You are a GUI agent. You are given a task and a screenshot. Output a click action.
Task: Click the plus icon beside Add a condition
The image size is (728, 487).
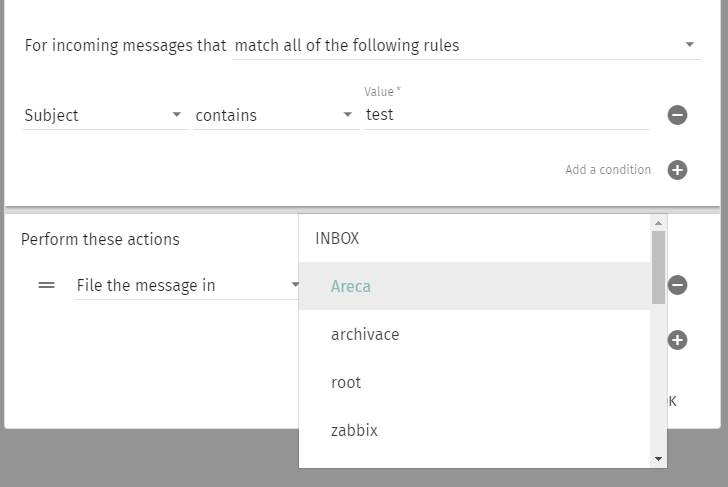[677, 170]
